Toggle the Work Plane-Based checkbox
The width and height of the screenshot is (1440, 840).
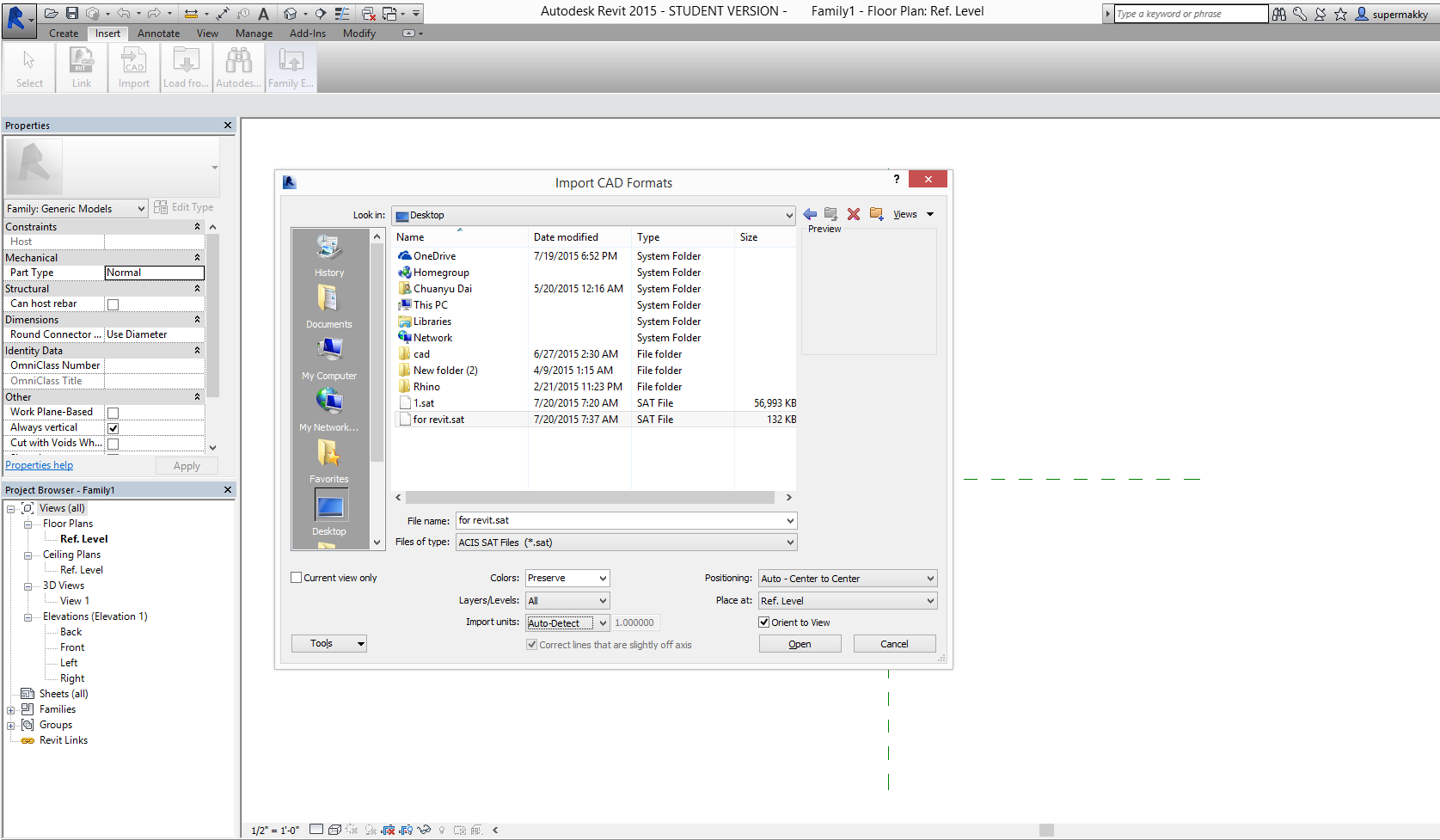[x=113, y=413]
